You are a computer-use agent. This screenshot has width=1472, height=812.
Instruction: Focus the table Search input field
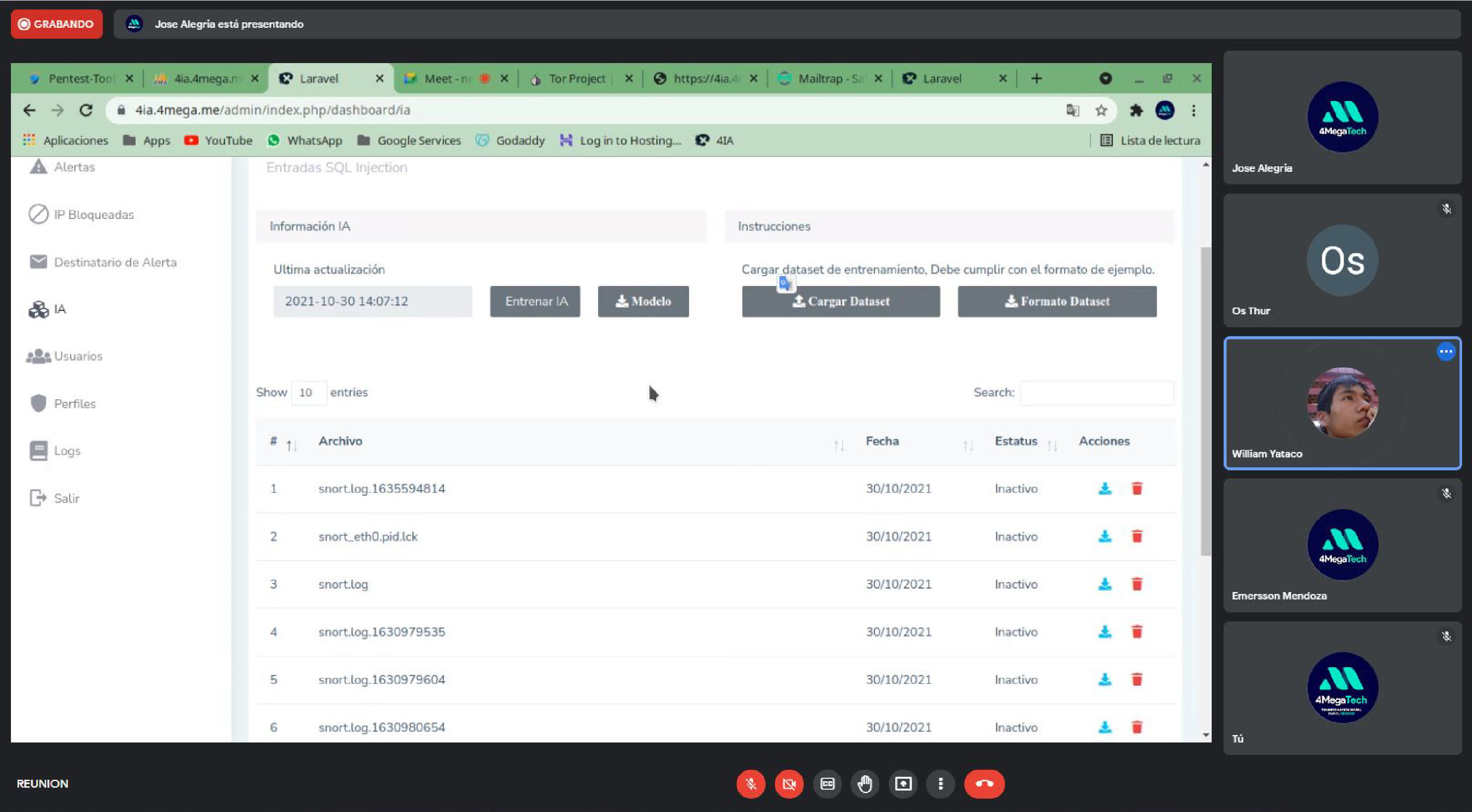1096,393
